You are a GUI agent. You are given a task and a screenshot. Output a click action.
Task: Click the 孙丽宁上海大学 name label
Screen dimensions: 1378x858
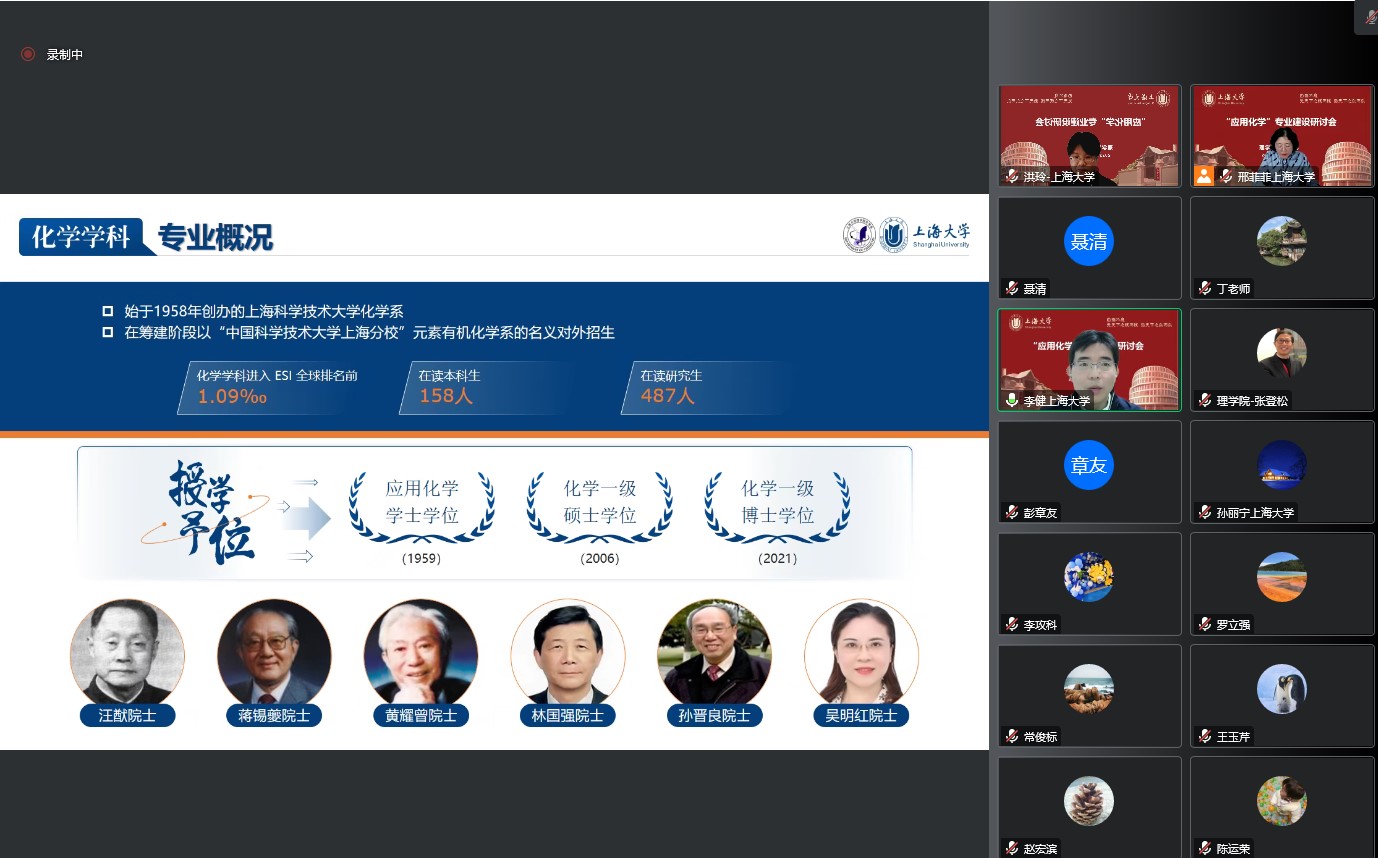coord(1255,513)
